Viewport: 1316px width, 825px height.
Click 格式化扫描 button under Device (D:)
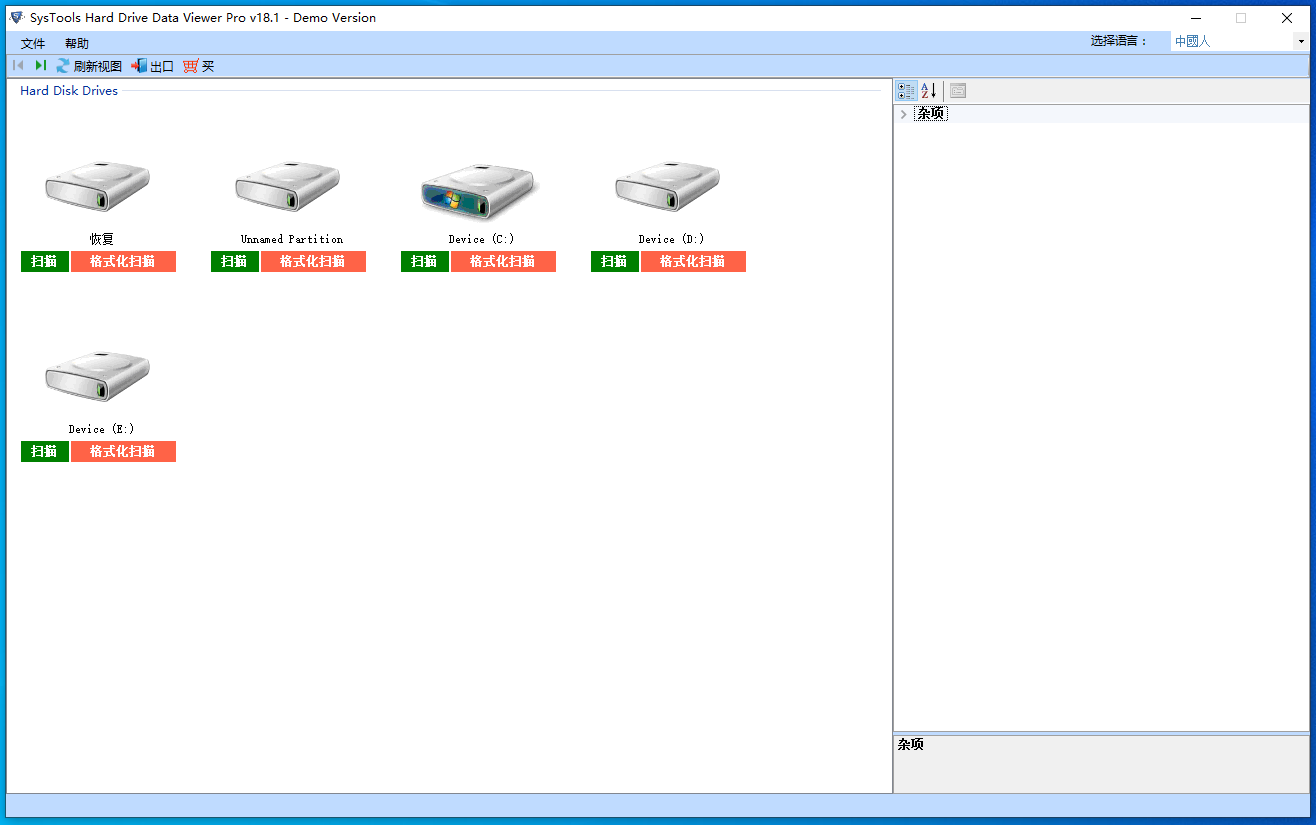[693, 262]
